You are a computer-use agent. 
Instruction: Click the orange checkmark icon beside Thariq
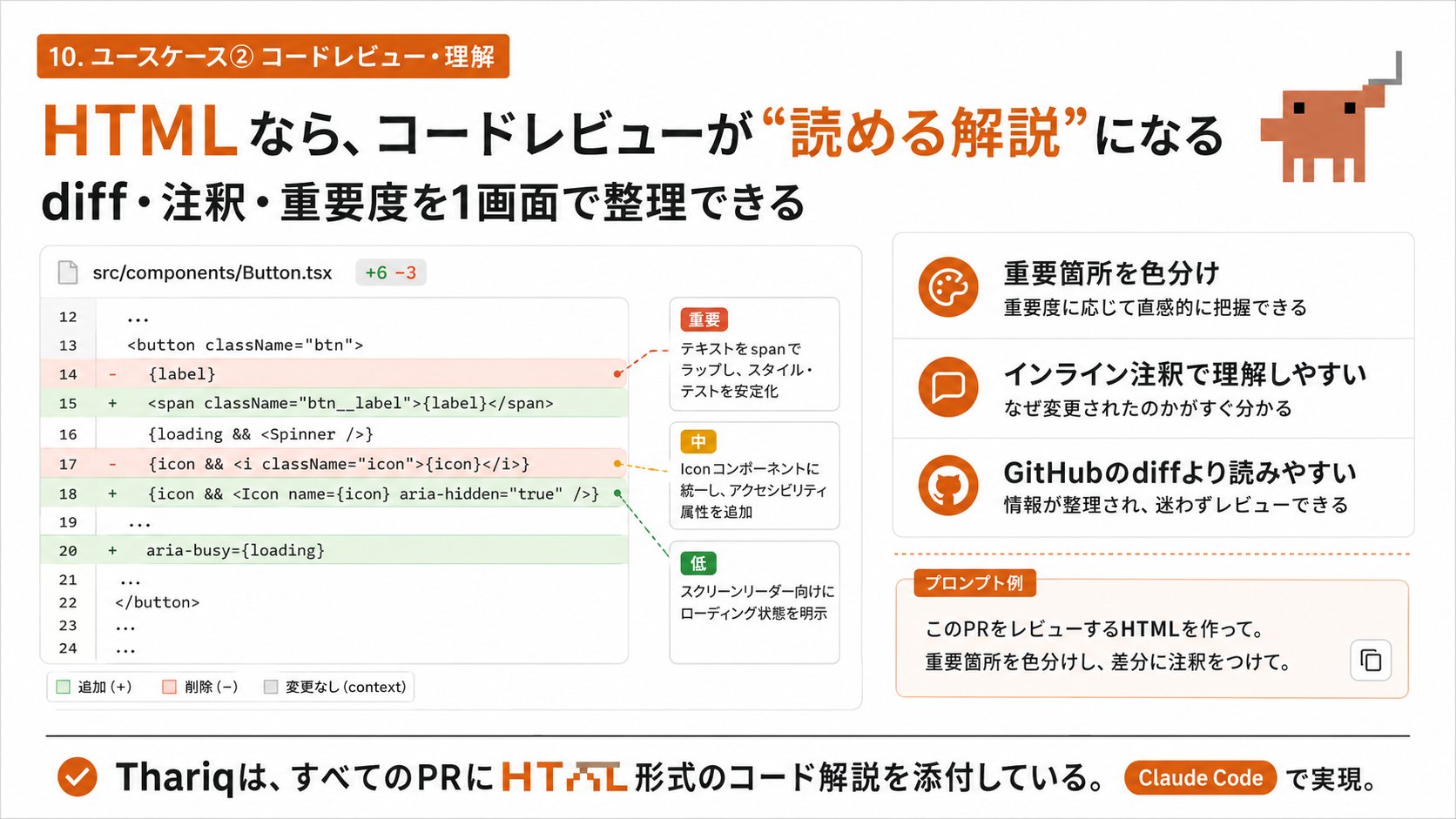pyautogui.click(x=78, y=776)
